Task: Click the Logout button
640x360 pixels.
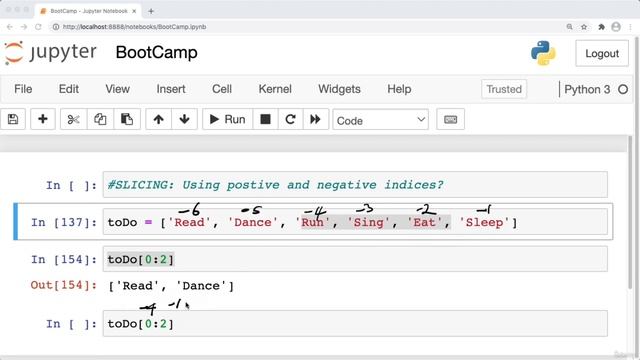Action: [x=602, y=53]
